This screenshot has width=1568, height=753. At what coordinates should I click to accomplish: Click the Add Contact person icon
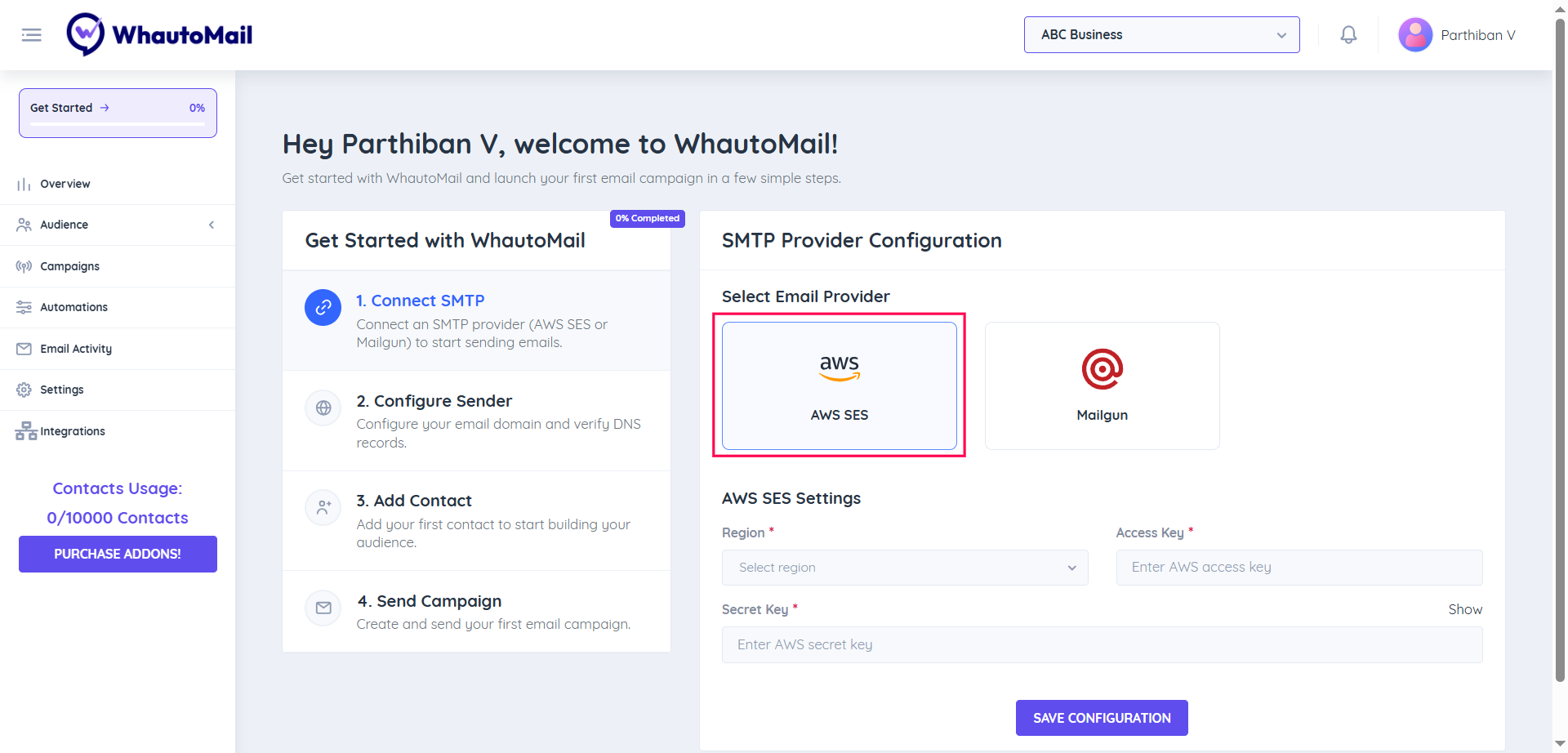click(x=323, y=508)
